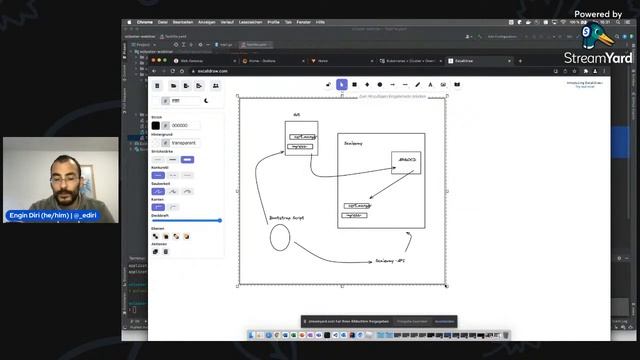This screenshot has height=360, width=640.
Task: Click the reset canvas trash icon
Action: click(157, 86)
